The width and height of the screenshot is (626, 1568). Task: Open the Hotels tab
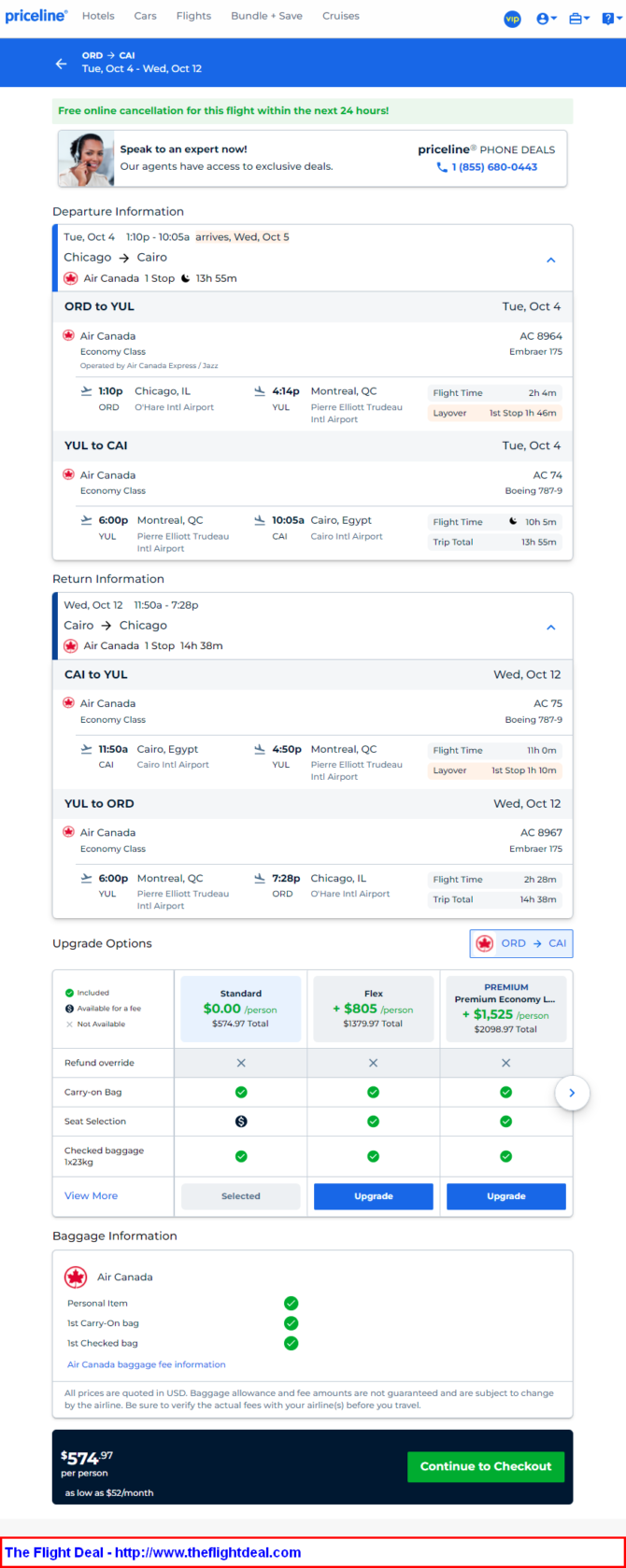pyautogui.click(x=98, y=16)
